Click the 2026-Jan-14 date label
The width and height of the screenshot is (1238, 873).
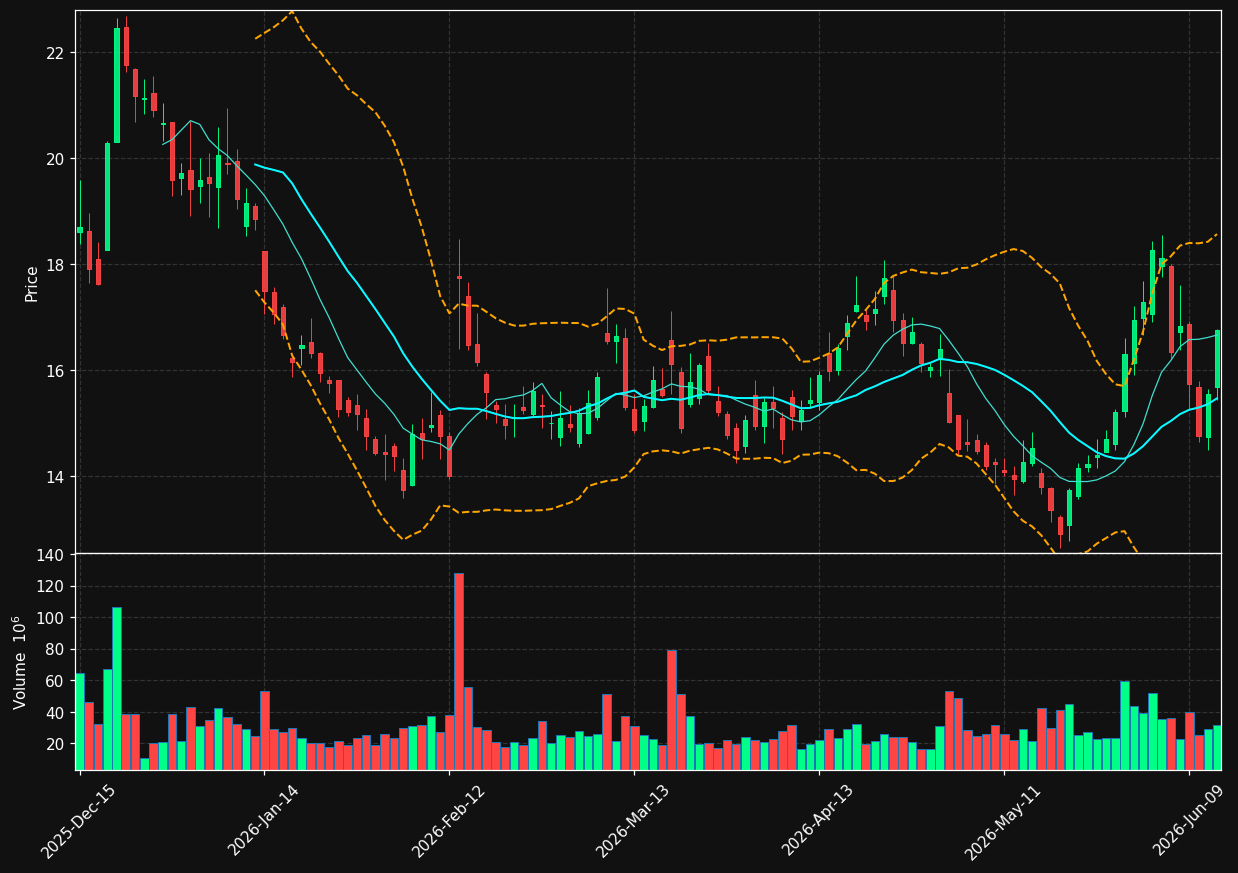(x=264, y=821)
